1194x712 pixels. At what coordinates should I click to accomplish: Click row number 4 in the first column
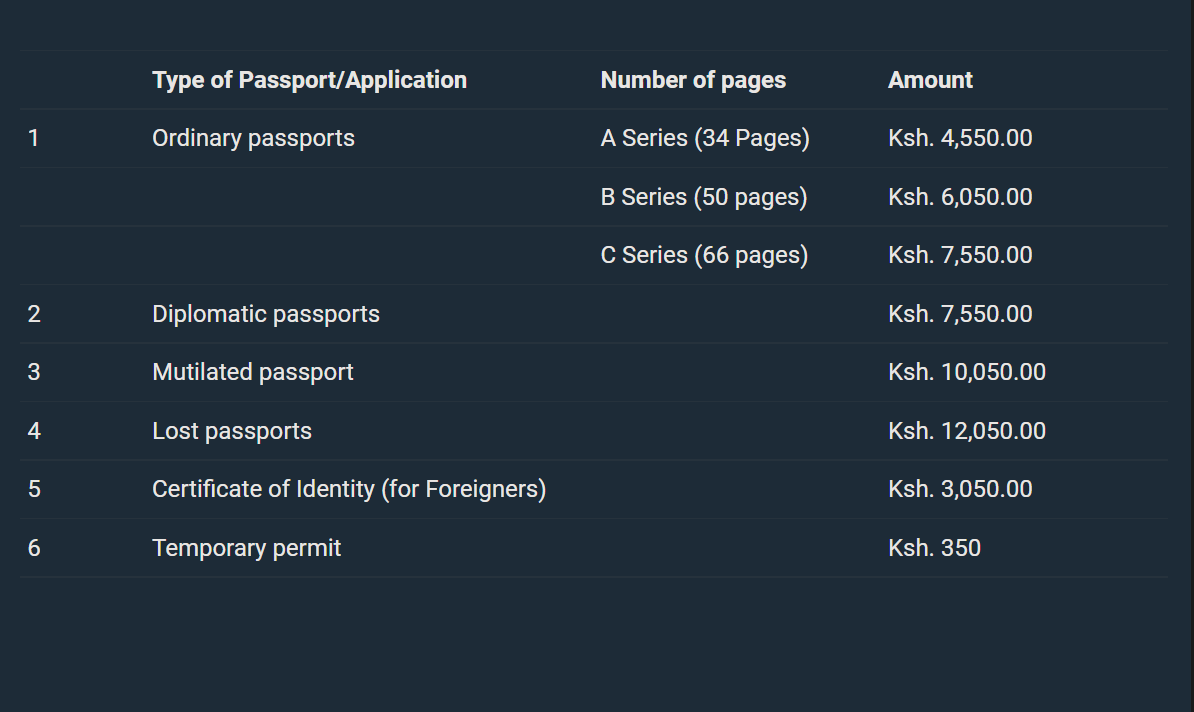[34, 431]
